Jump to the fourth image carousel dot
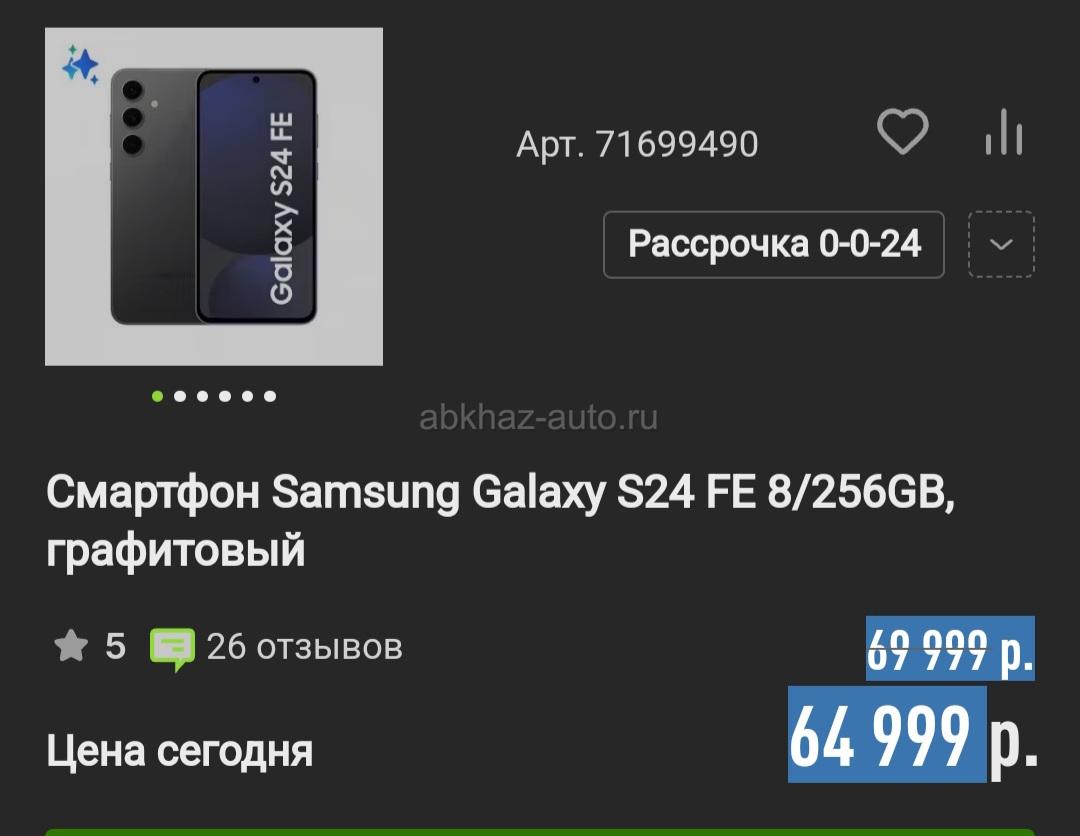 tap(225, 396)
